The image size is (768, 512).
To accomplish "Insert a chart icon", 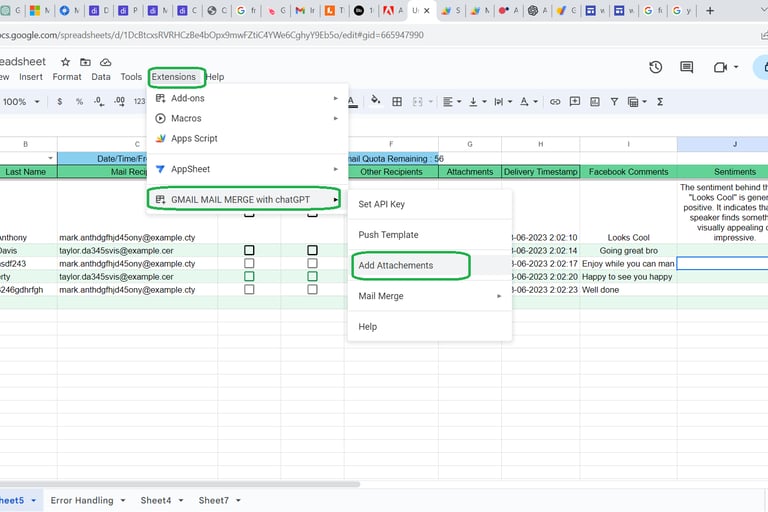I will tap(595, 102).
